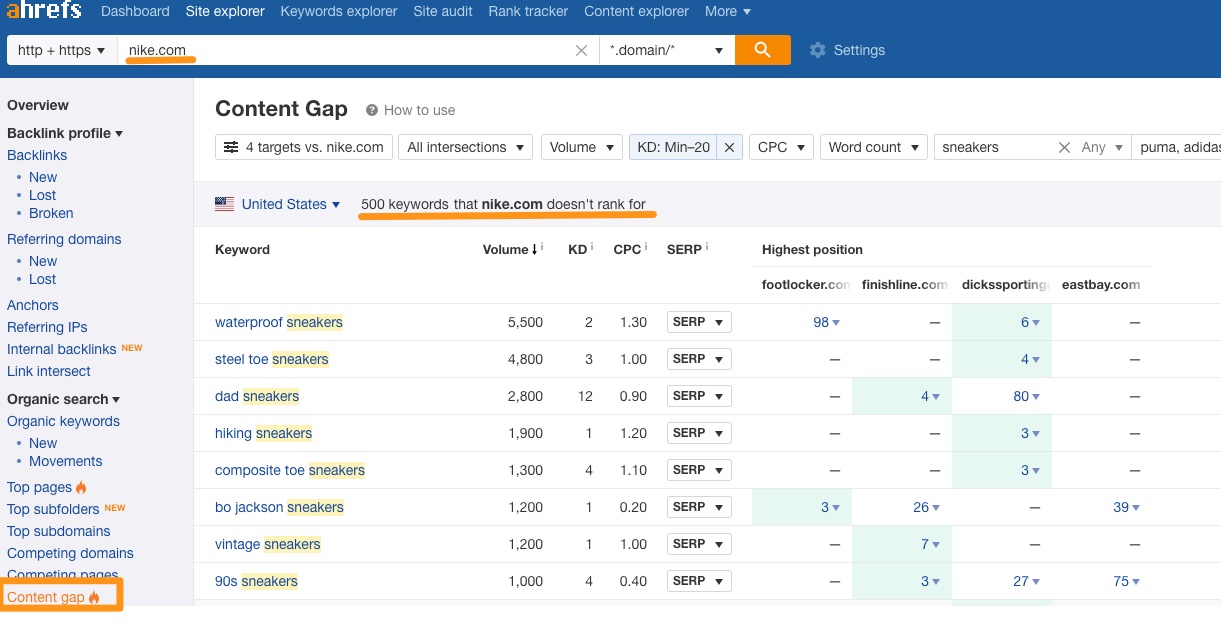Click the KD column info icon

pos(592,247)
